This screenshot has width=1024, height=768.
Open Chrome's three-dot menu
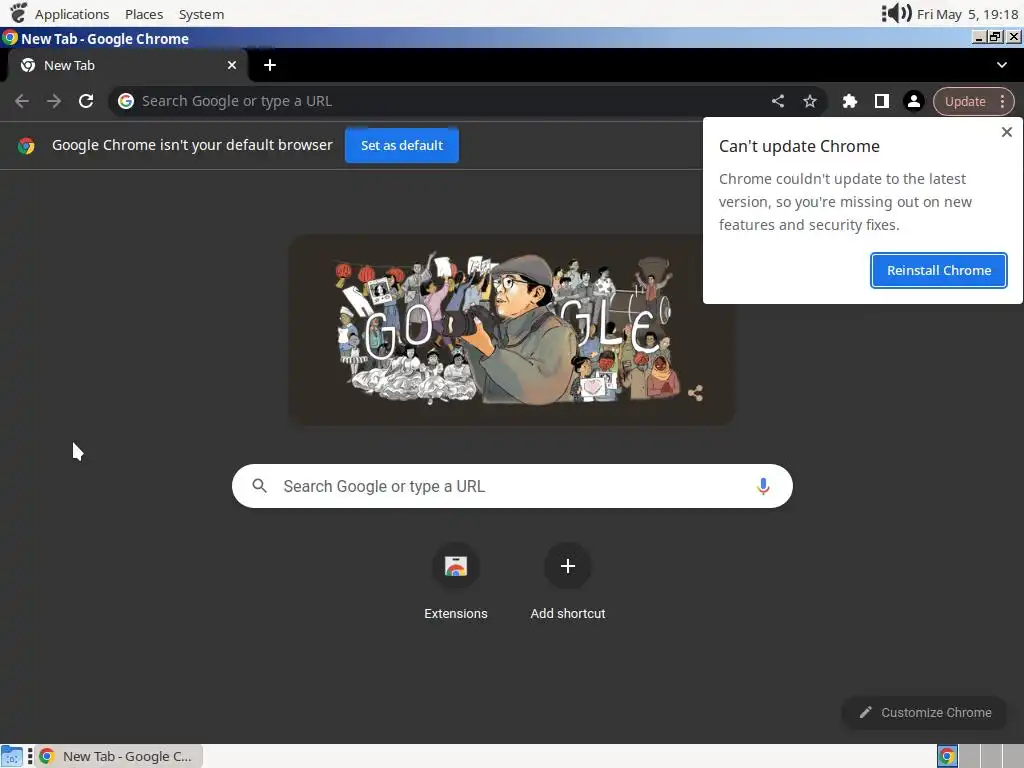pyautogui.click(x=1002, y=101)
